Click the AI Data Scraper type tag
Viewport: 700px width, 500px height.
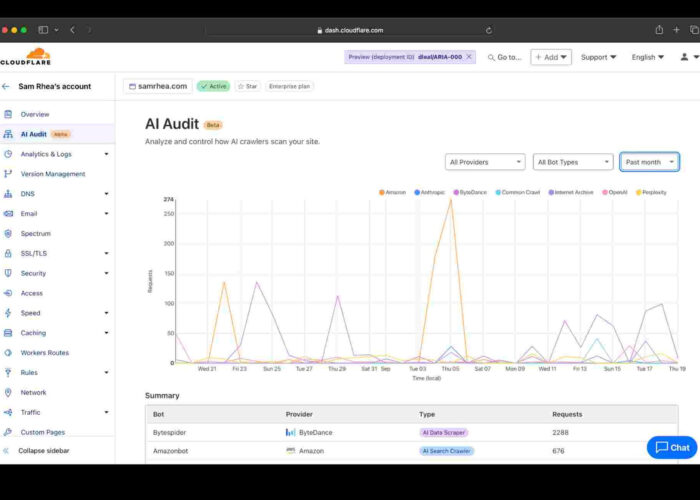[x=444, y=432]
